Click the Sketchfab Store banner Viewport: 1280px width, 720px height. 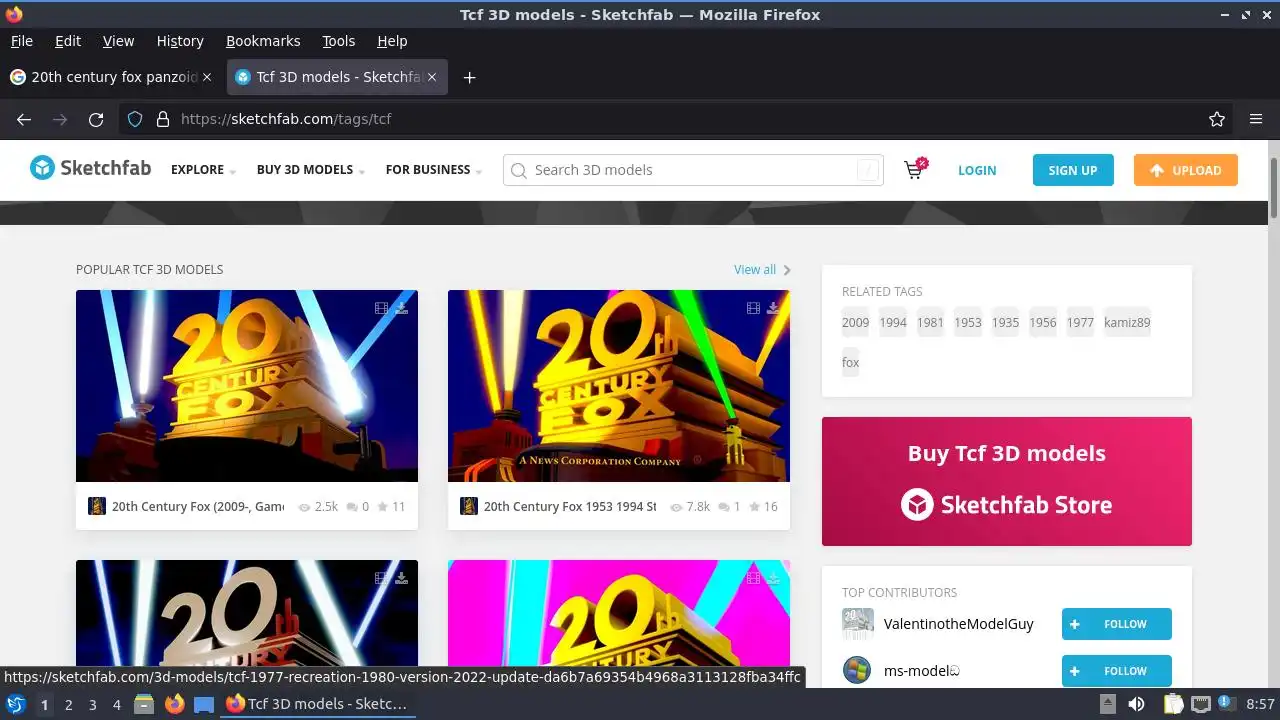1007,481
